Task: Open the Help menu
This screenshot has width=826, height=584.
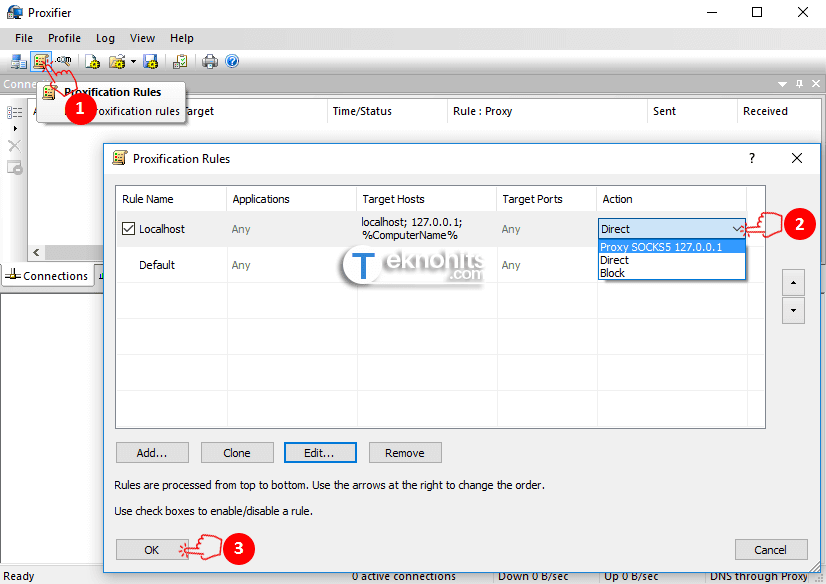Action: [182, 38]
